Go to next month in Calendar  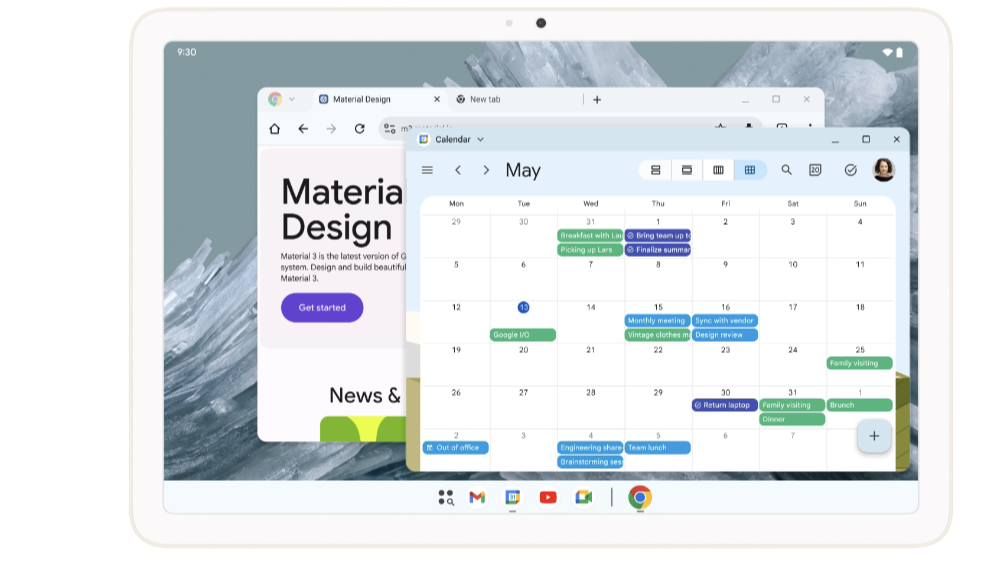(486, 170)
